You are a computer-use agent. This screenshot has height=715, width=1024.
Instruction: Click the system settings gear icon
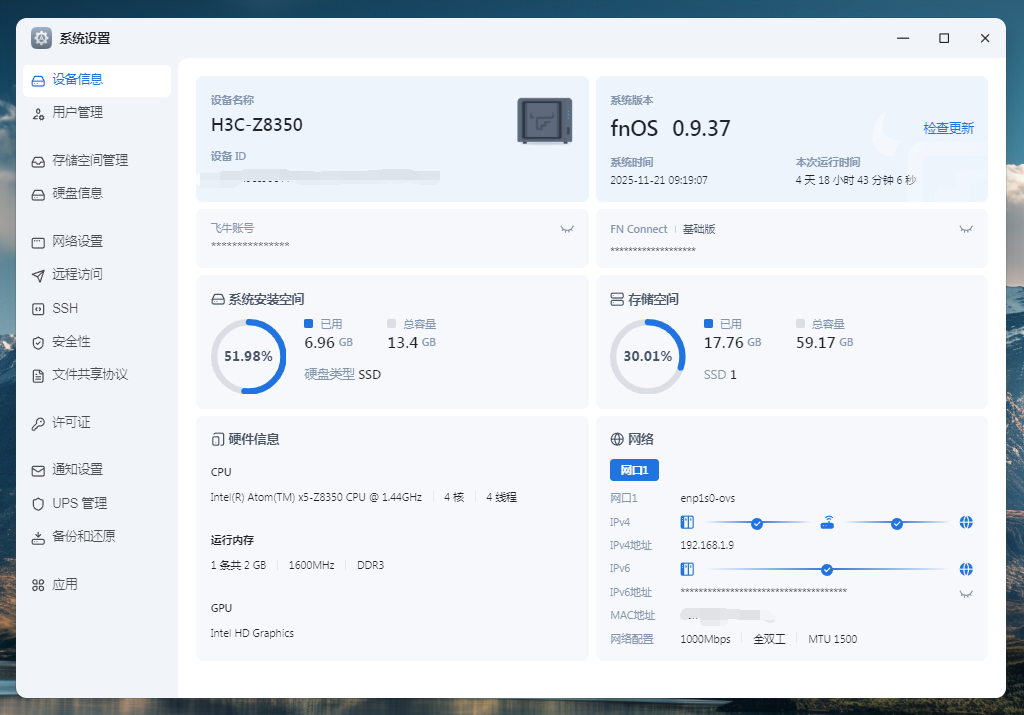(x=41, y=38)
